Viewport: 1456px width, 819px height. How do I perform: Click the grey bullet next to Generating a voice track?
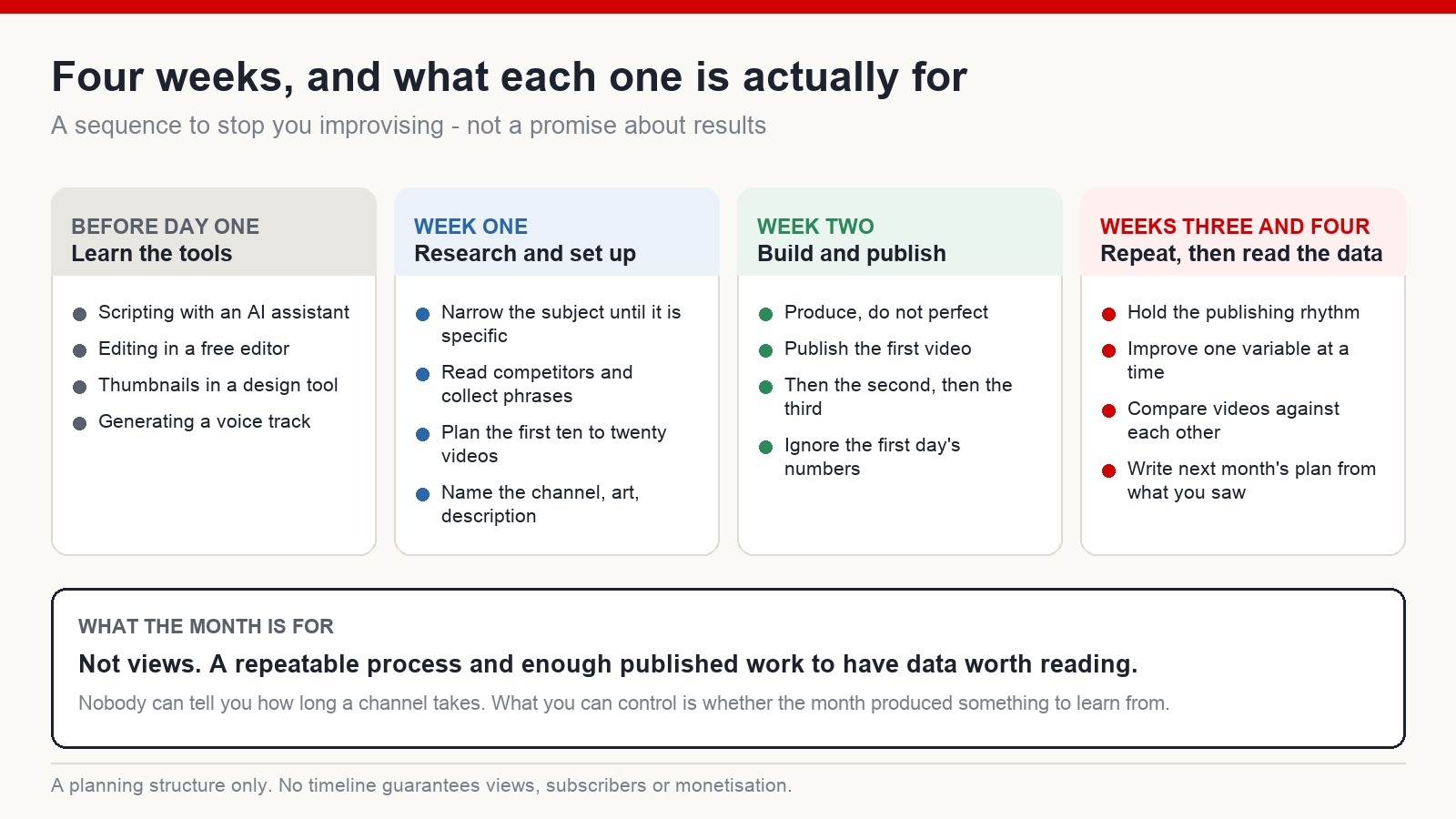tap(79, 423)
